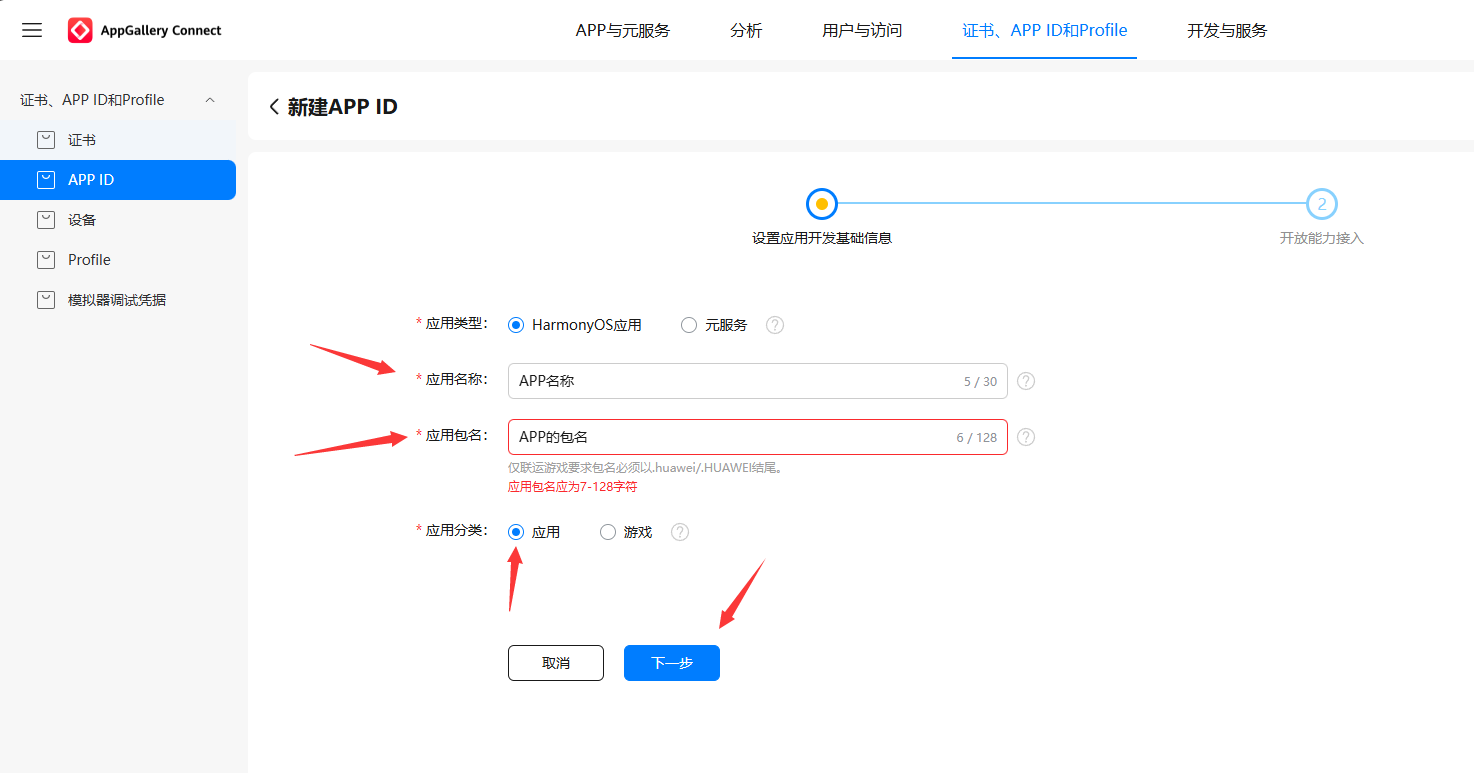Viewport: 1474px width, 773px height.
Task: Click step 2 circle 开放能力接入
Action: (x=1322, y=204)
